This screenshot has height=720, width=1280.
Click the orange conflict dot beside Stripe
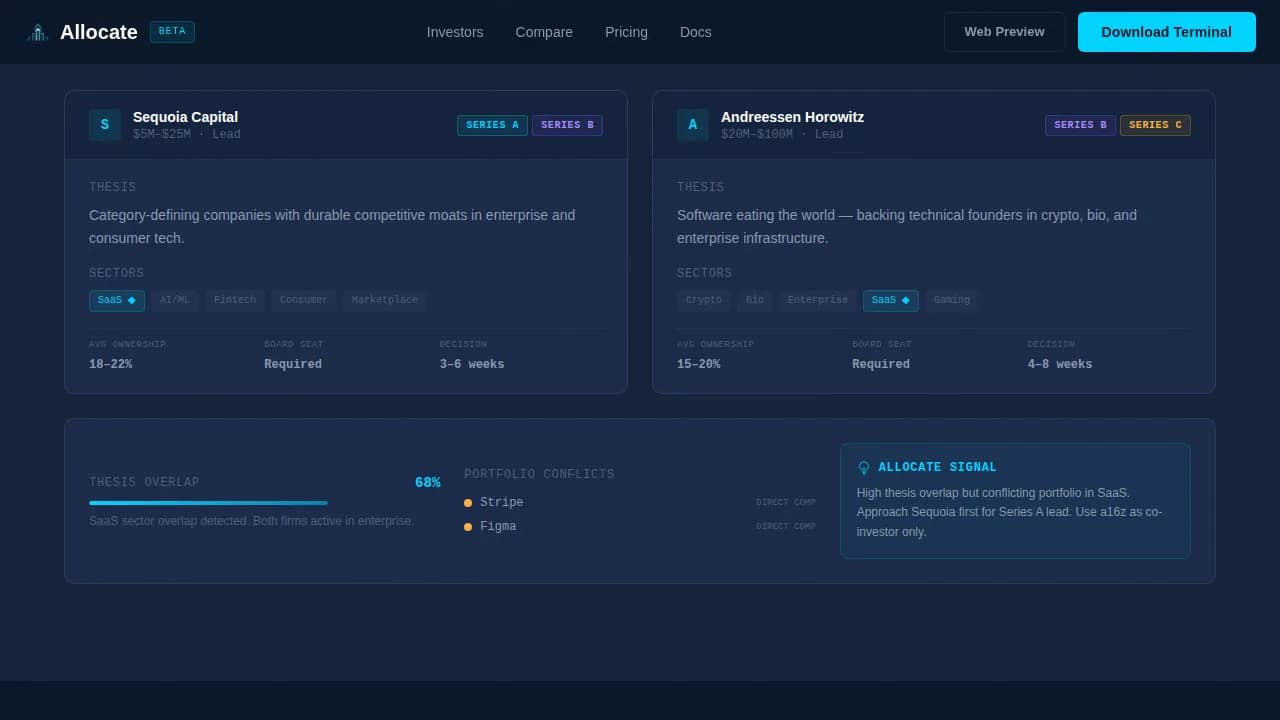468,502
